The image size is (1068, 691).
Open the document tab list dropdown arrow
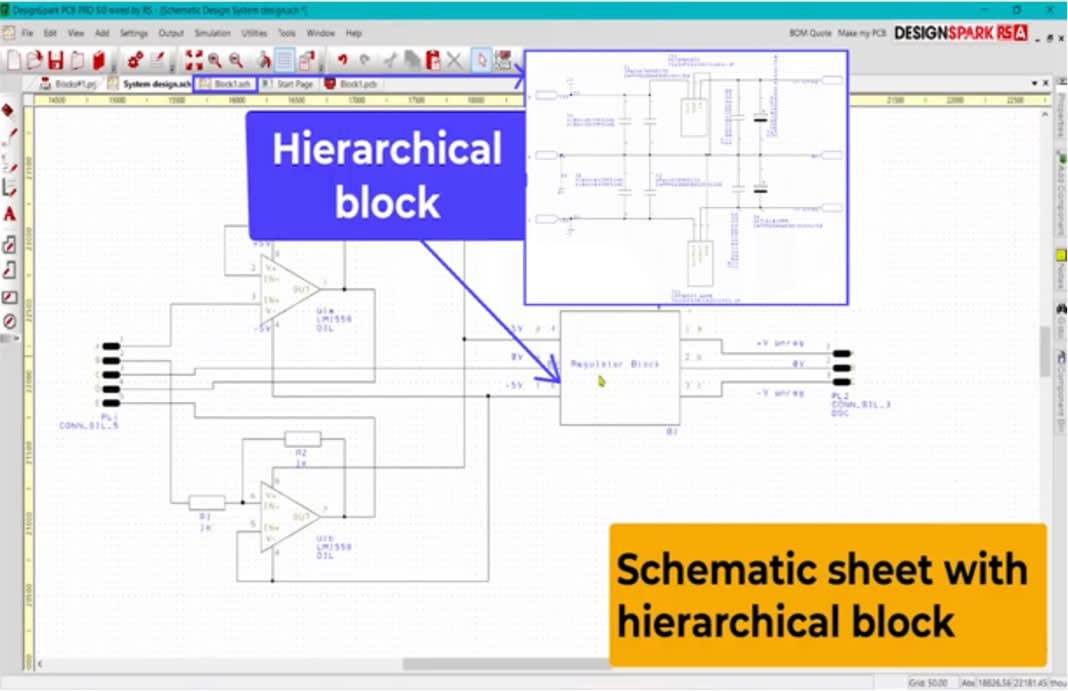coord(1035,83)
